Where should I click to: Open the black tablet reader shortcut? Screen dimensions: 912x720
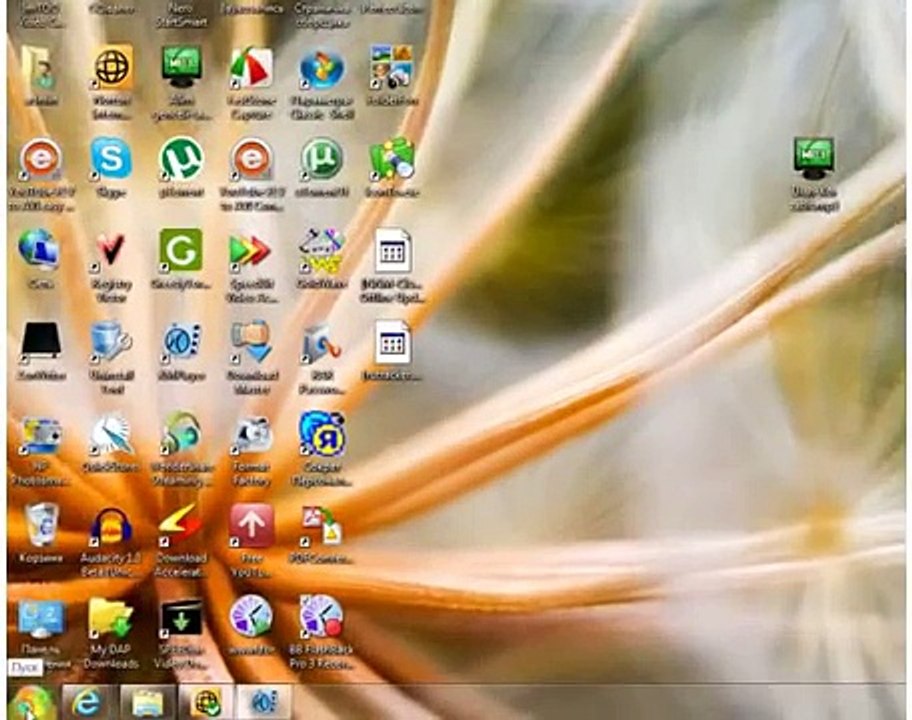click(x=40, y=340)
